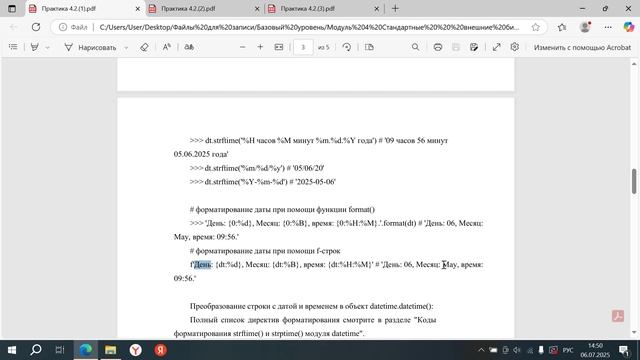
Task: Zoom in with the plus button
Action: pos(260,47)
